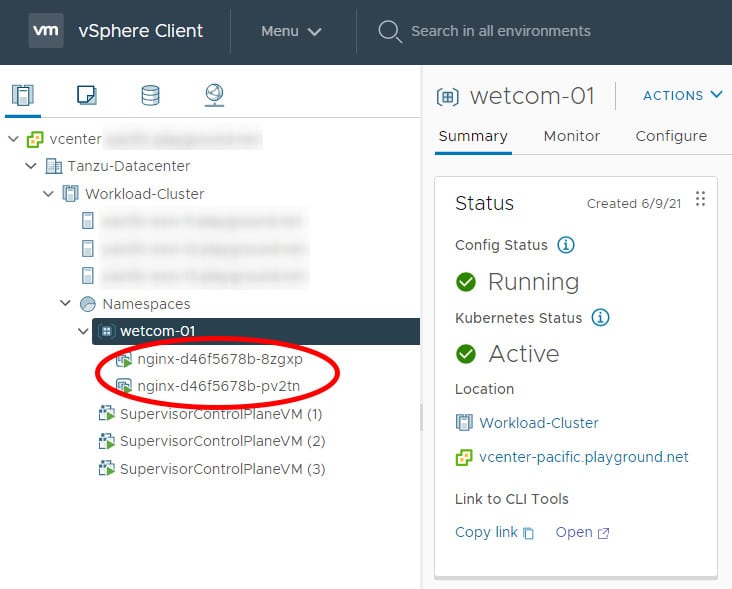732x589 pixels.
Task: Click the Link to CLI Tools label
Action: pos(512,499)
